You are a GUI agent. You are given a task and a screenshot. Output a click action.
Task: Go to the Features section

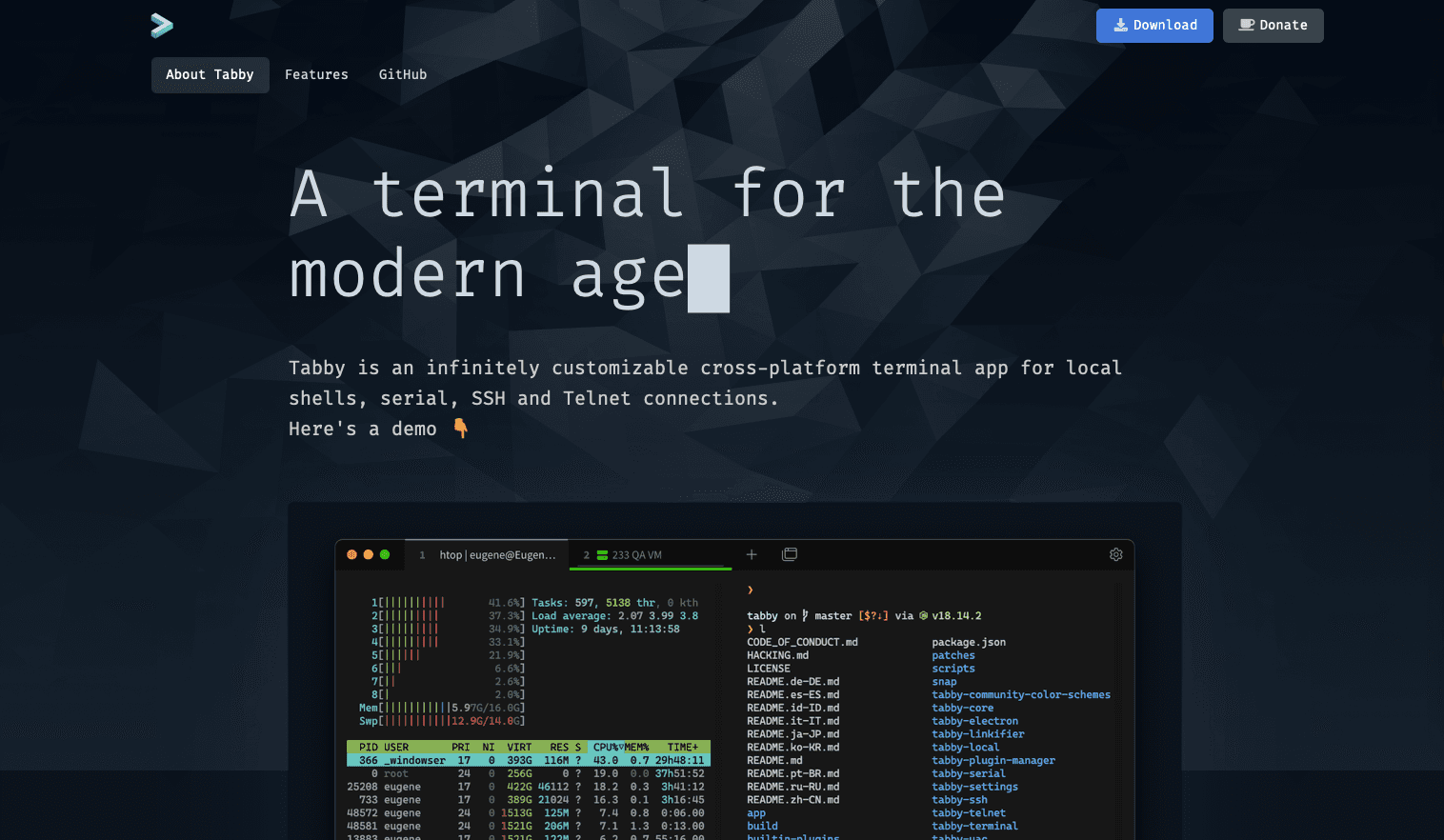(316, 75)
